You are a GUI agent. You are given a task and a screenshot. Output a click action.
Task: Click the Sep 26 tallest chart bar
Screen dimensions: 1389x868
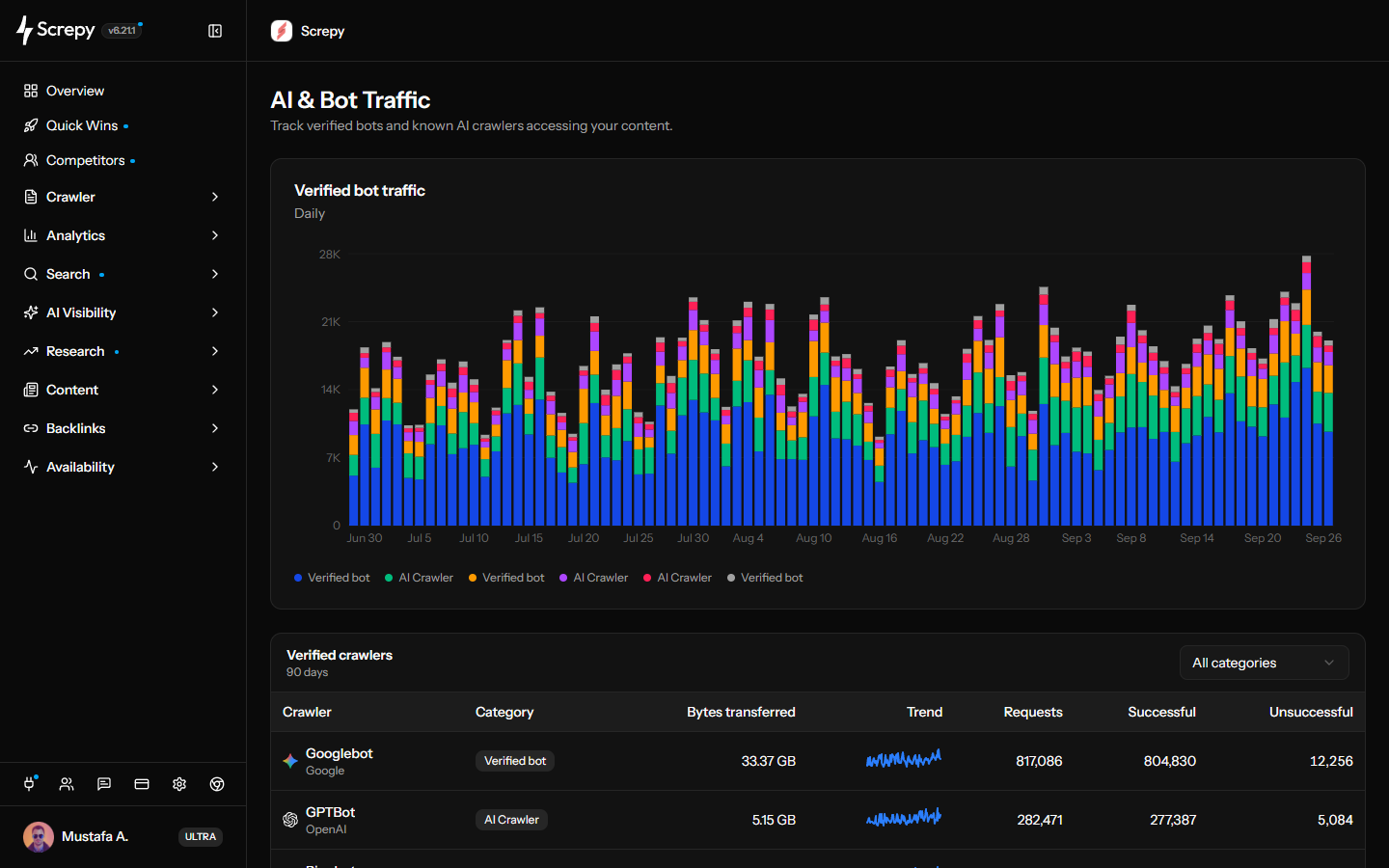pyautogui.click(x=1307, y=391)
